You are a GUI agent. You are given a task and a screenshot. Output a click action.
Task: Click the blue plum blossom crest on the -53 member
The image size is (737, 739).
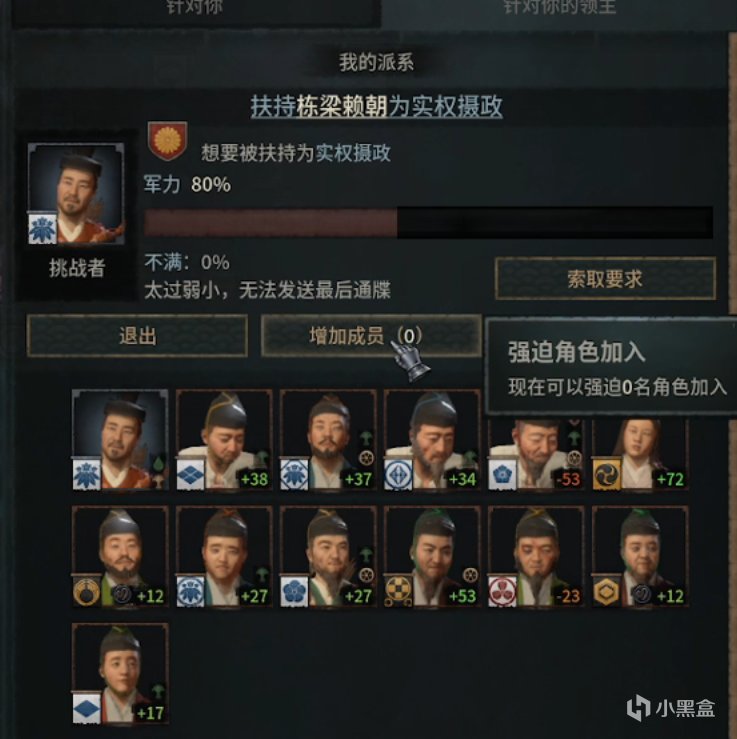502,474
